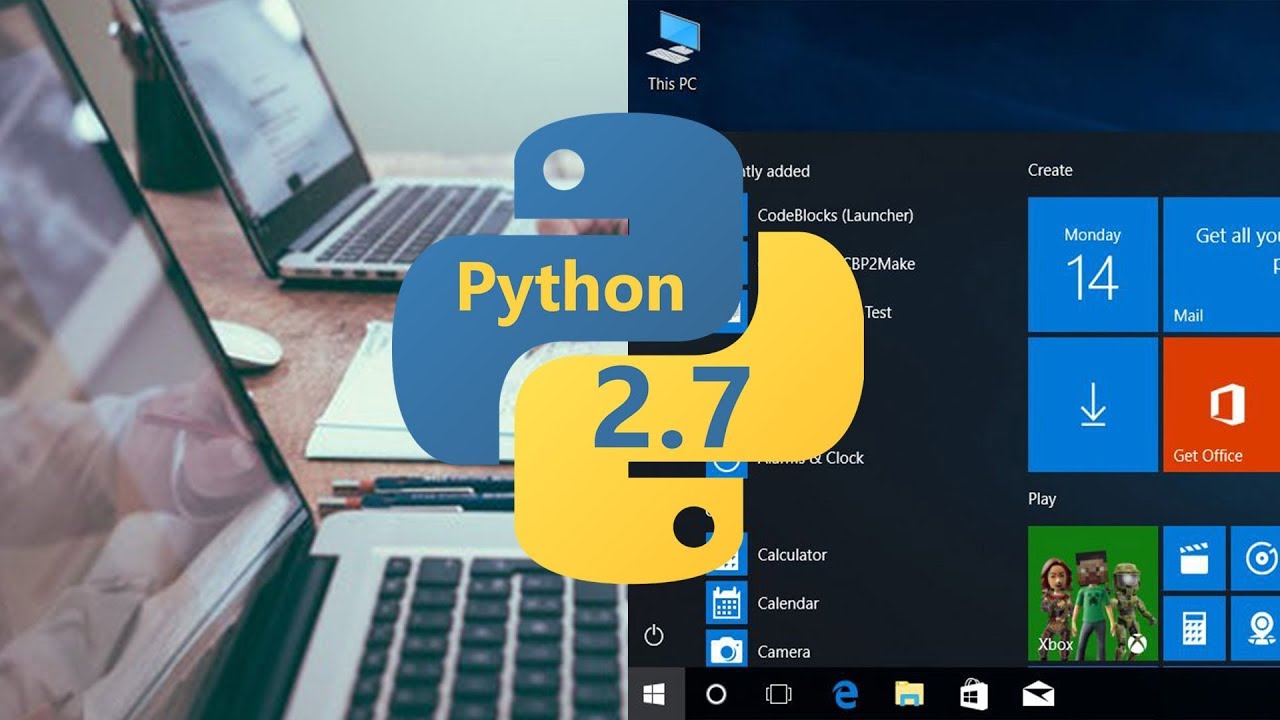The width and height of the screenshot is (1280, 720).
Task: Open the Monday 14 calendar tile
Action: click(x=1093, y=264)
